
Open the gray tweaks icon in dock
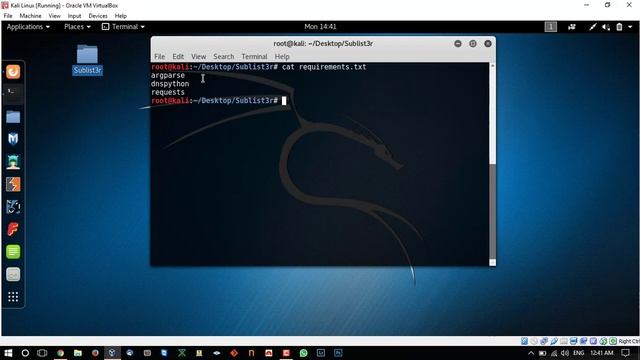[13, 274]
